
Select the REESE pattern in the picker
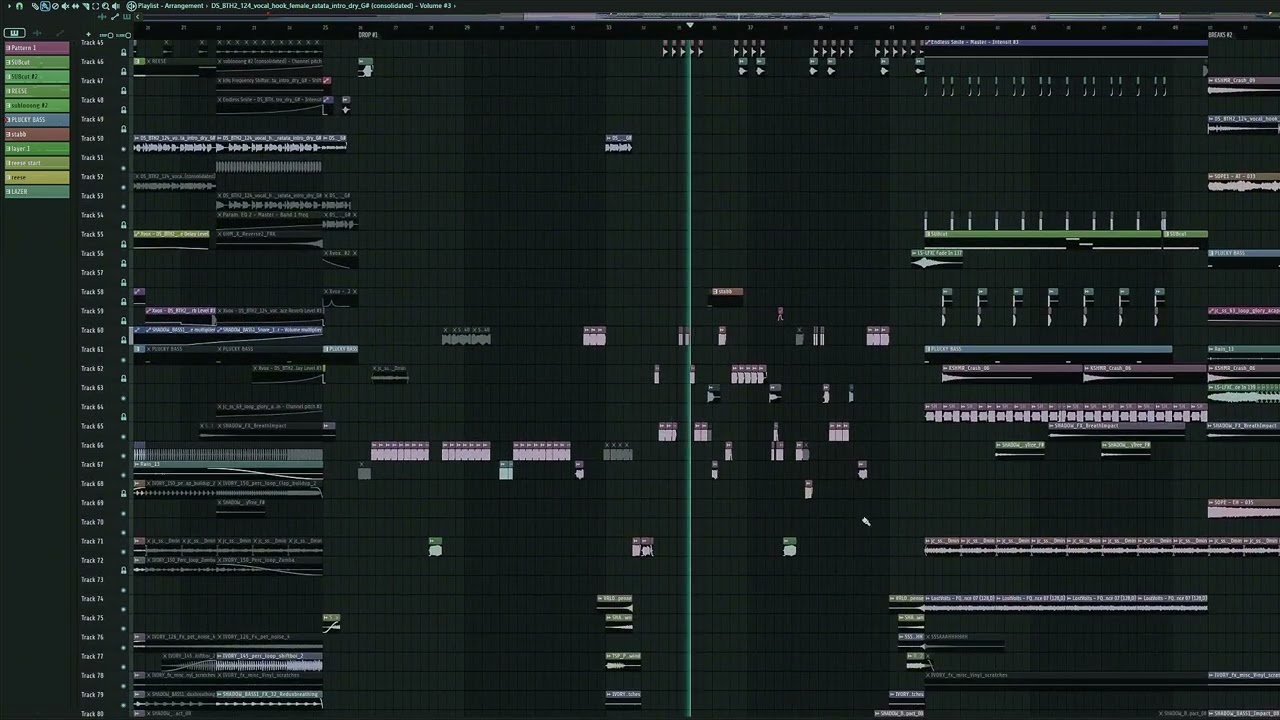pos(36,90)
